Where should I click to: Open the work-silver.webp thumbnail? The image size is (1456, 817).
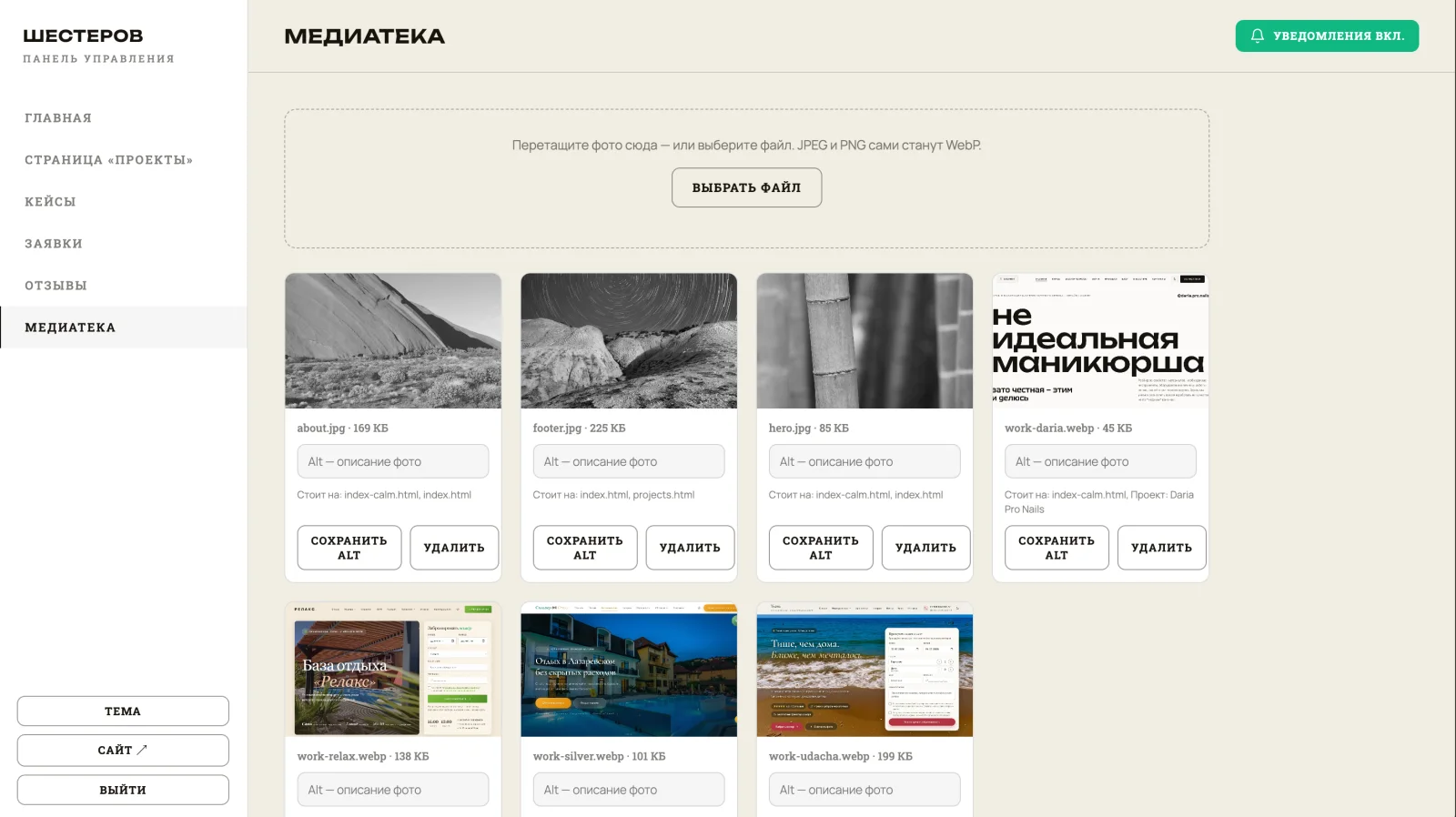[629, 670]
